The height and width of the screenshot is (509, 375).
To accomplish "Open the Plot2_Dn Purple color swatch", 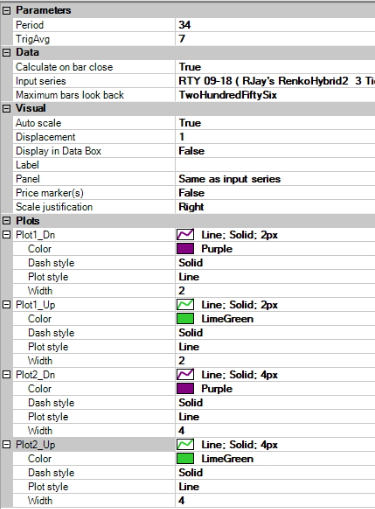I will pyautogui.click(x=185, y=389).
